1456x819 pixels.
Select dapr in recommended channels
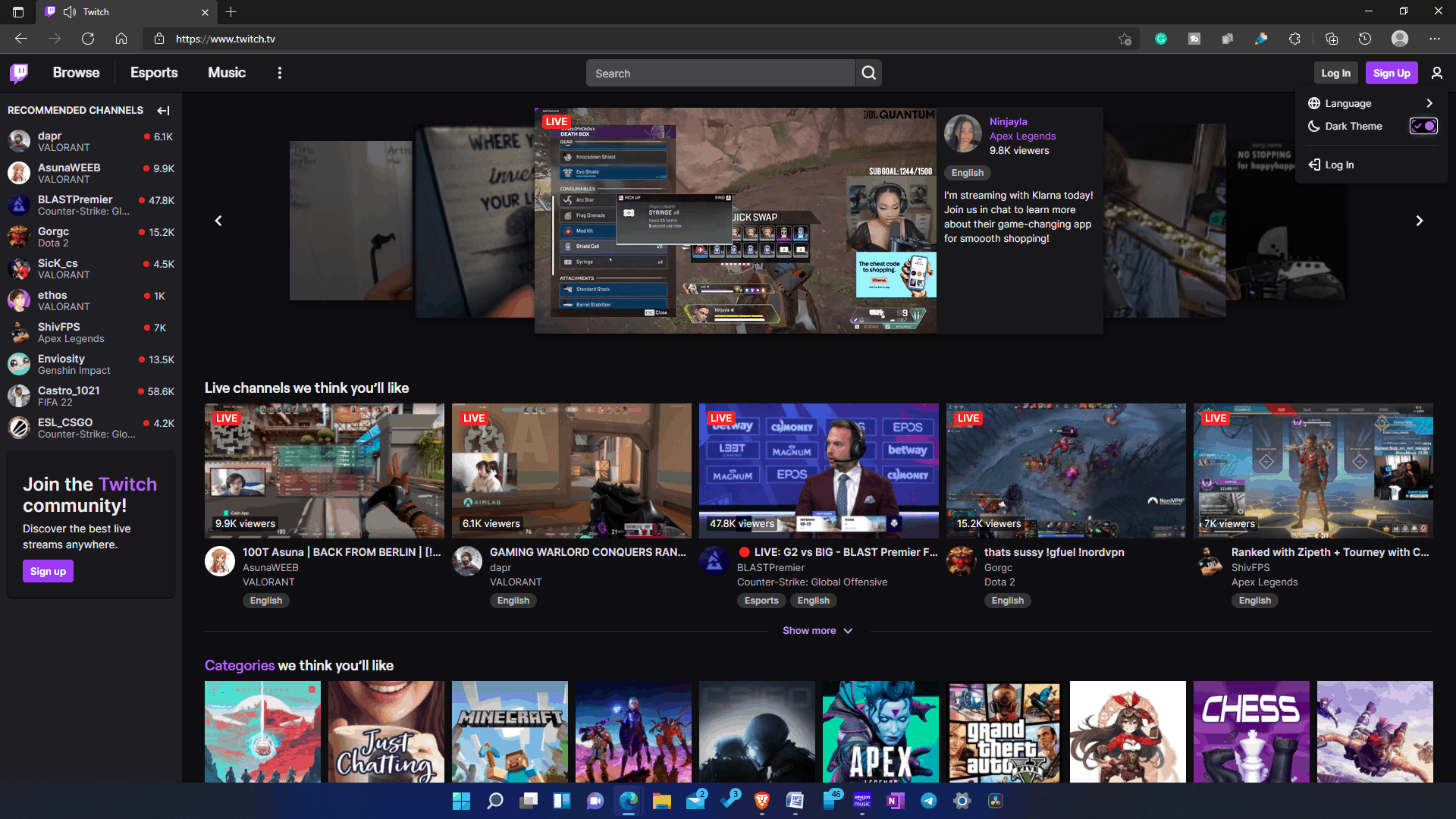(x=91, y=141)
